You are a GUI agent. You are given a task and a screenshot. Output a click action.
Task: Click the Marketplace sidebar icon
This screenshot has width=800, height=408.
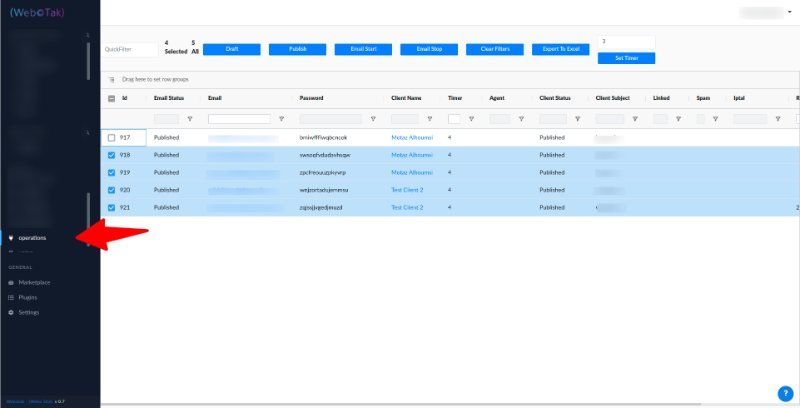[x=11, y=283]
